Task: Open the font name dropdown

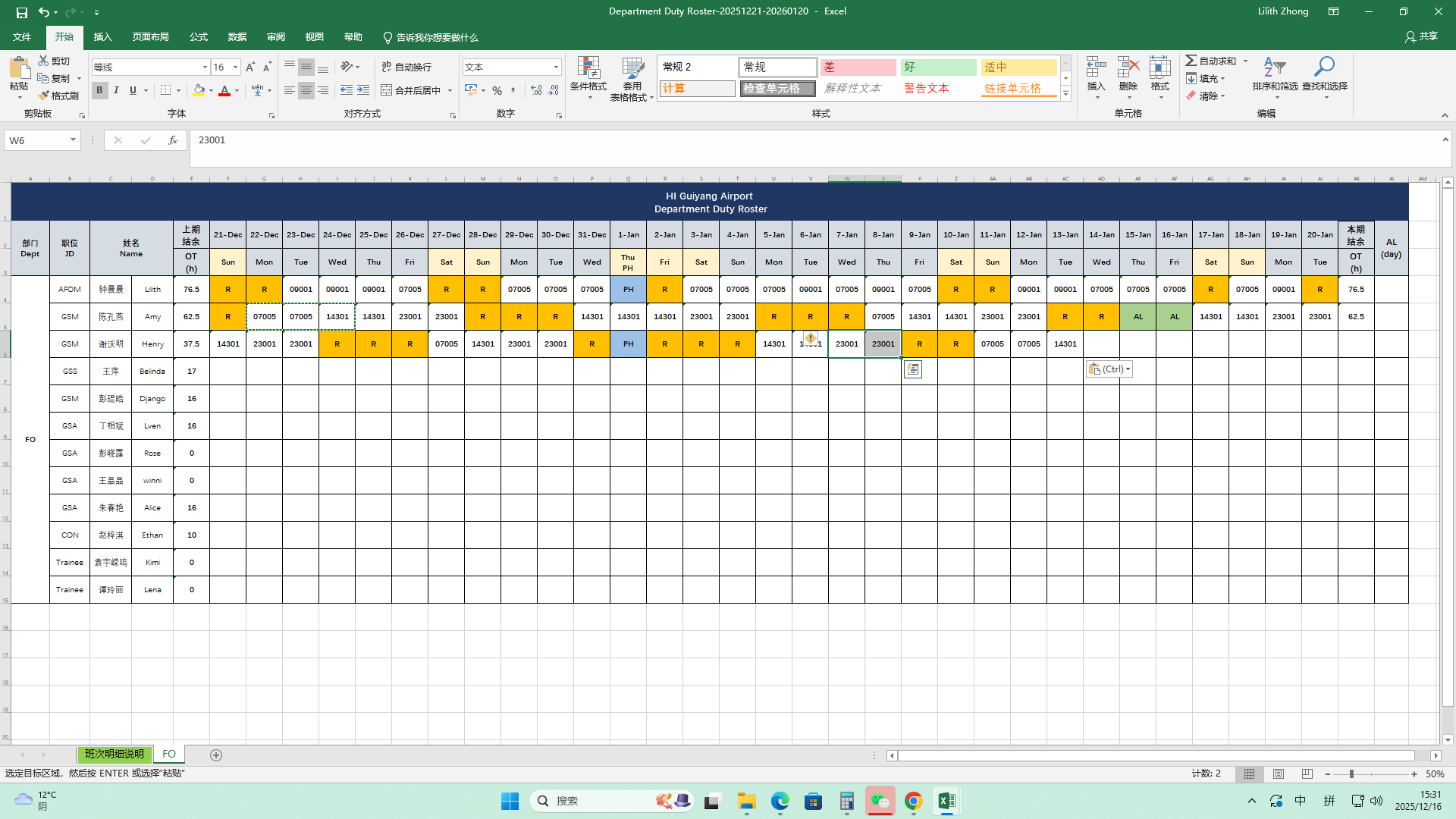Action: [x=205, y=67]
